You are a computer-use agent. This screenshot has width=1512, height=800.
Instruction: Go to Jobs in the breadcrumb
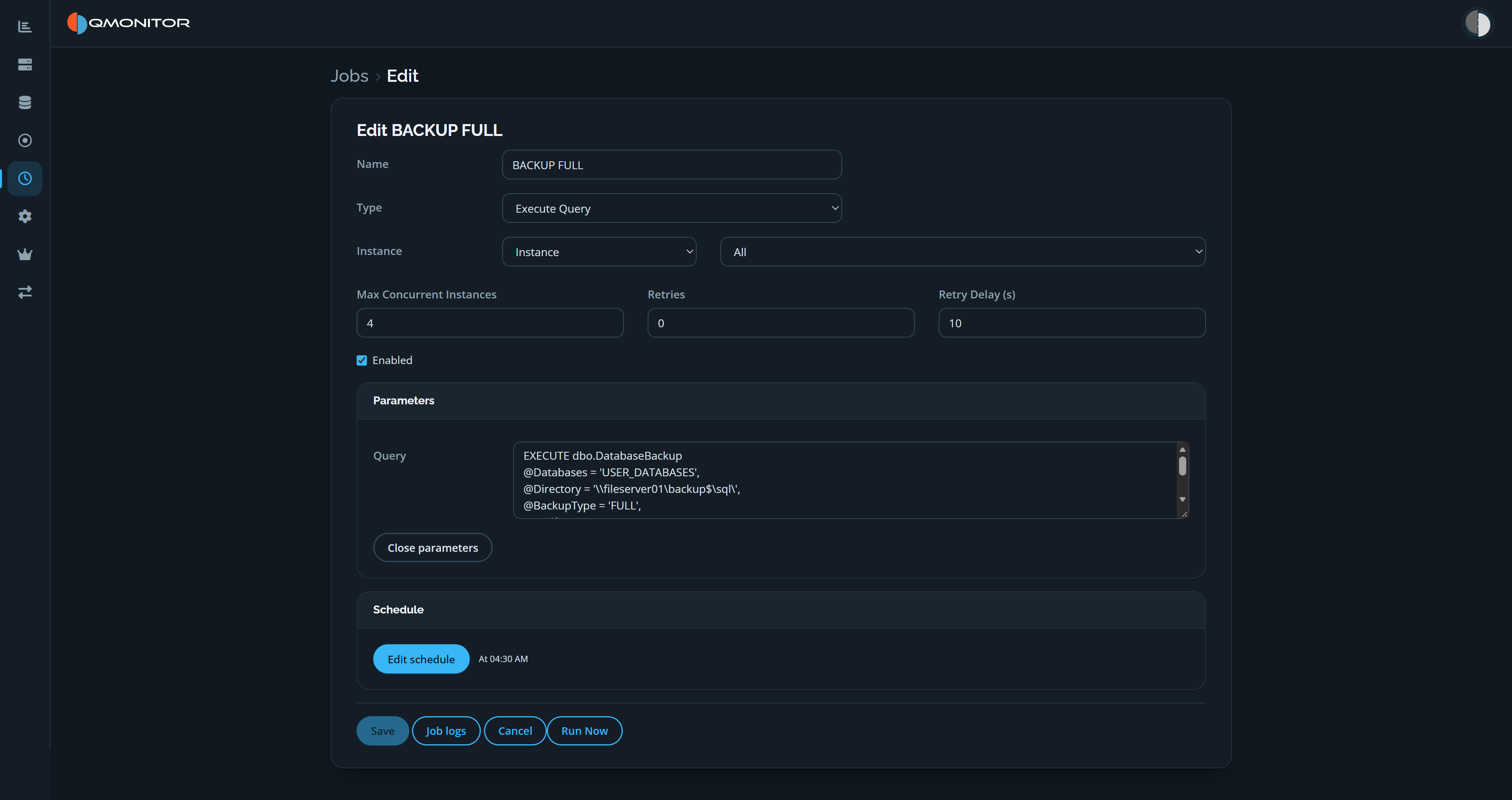(349, 76)
